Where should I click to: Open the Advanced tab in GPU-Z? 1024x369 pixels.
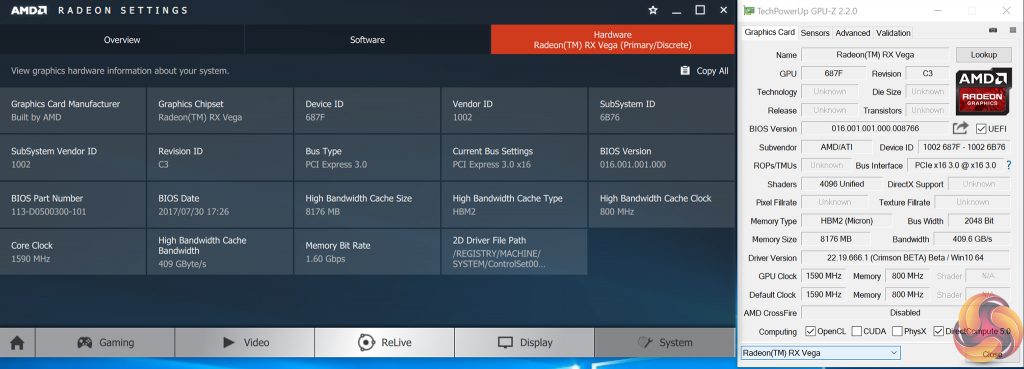pos(853,33)
